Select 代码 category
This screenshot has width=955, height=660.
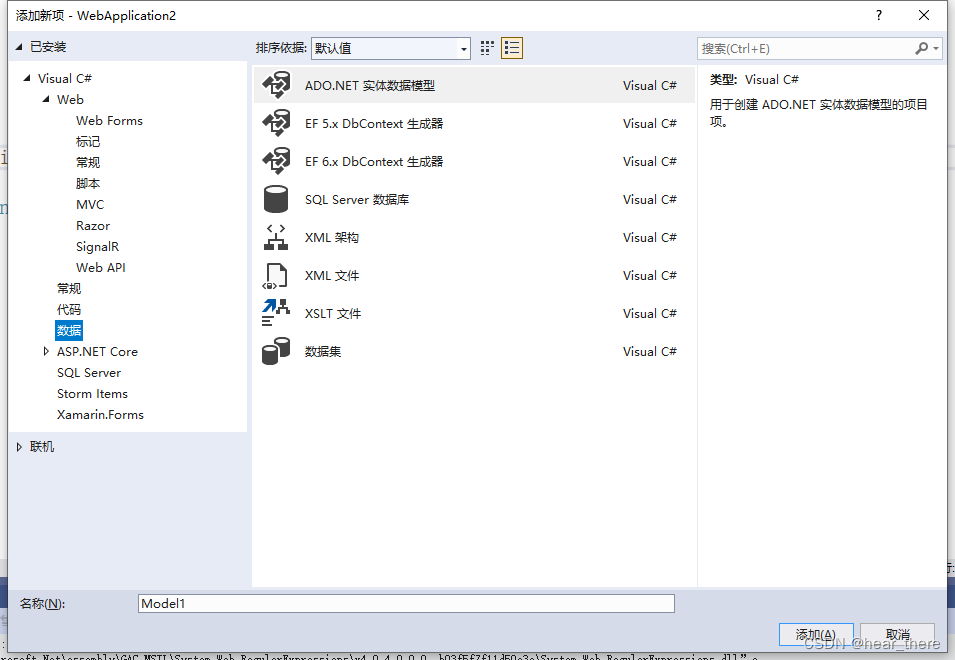[69, 309]
